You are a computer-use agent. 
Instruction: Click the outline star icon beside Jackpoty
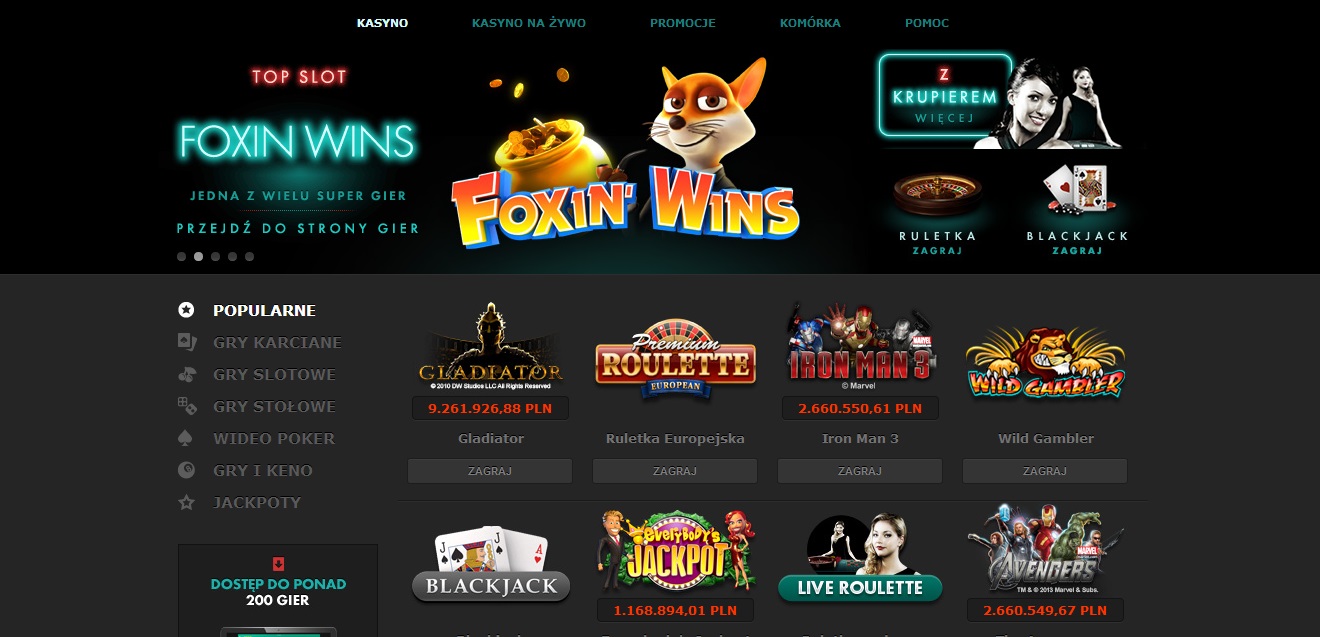coord(186,502)
